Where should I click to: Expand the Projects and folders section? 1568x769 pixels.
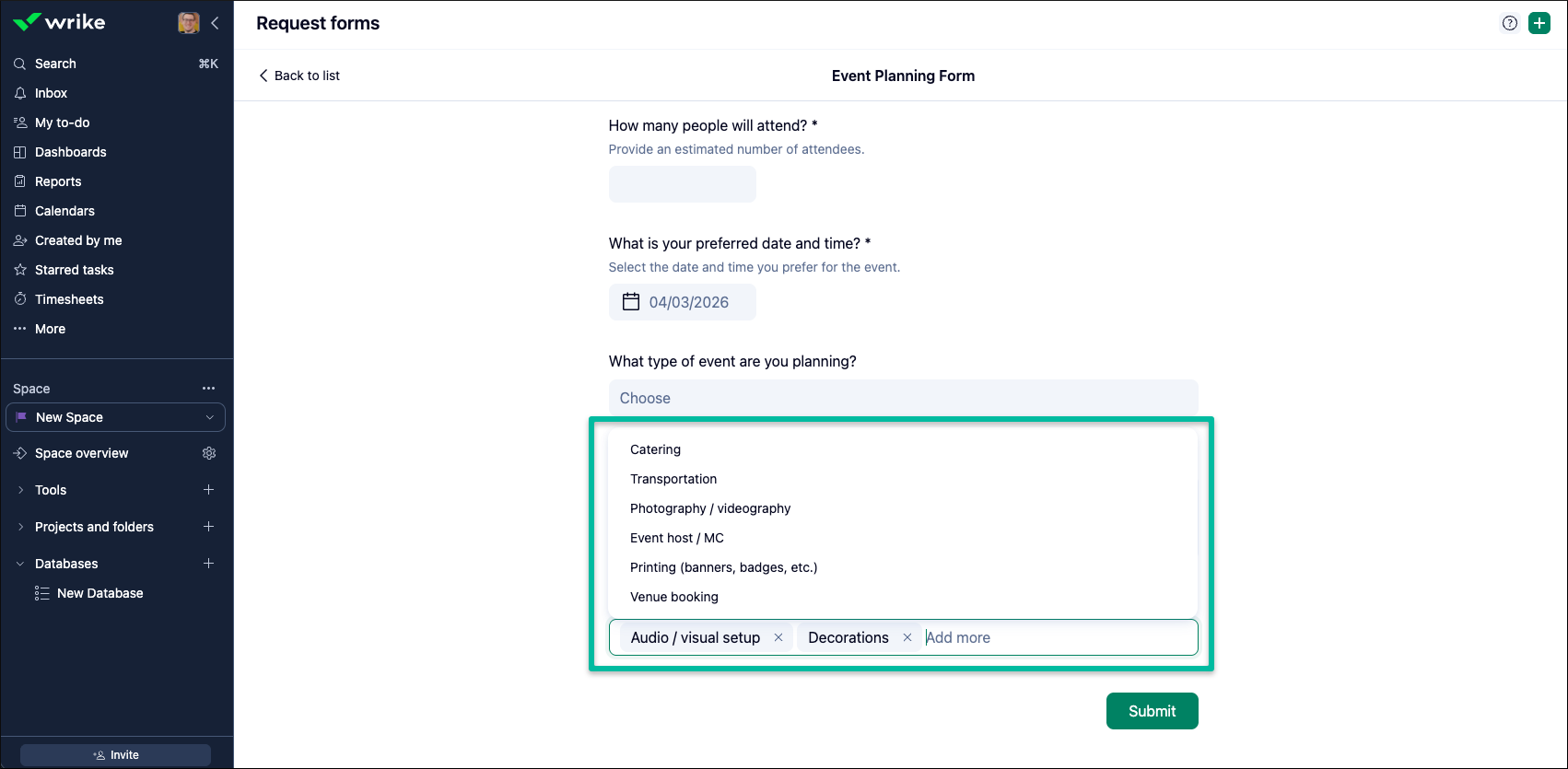tap(20, 527)
